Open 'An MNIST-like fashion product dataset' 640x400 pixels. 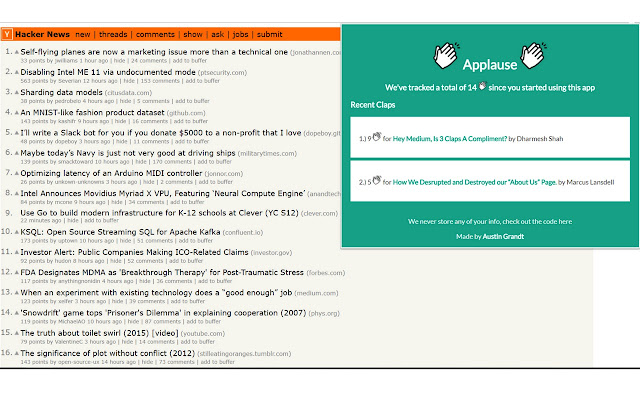(92, 112)
